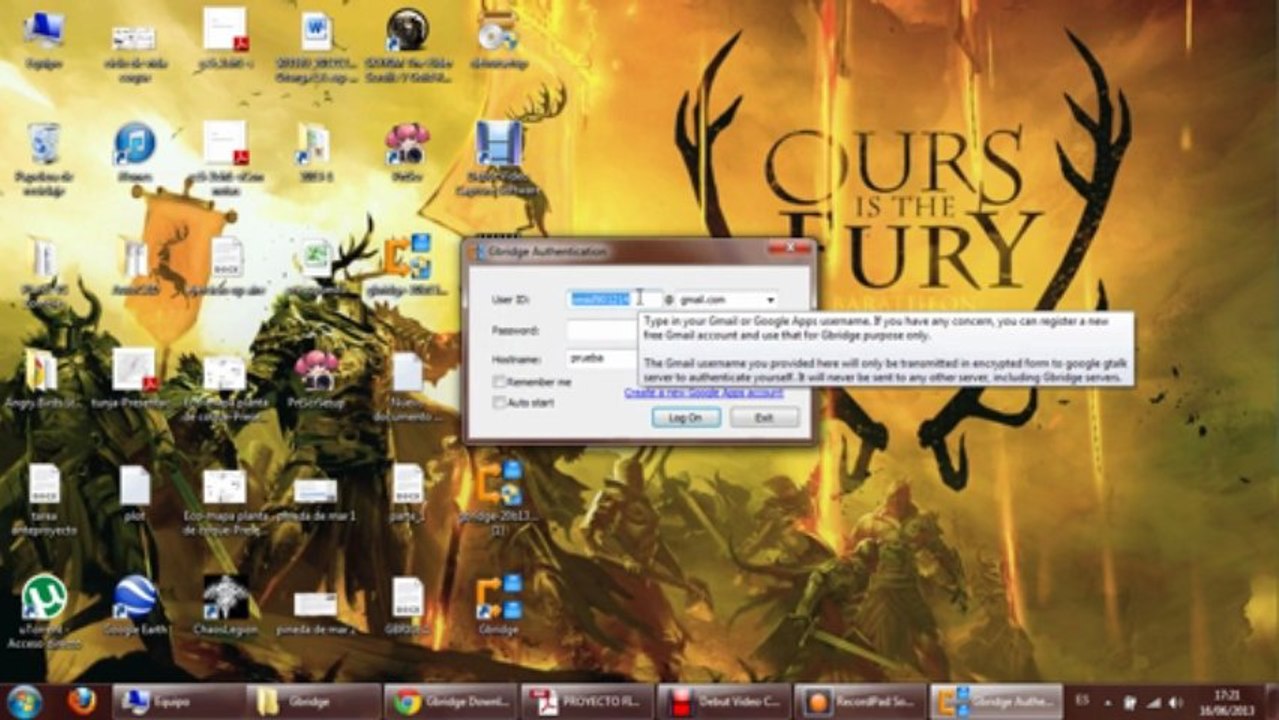Viewport: 1279px width, 720px height.
Task: Open the pineda de mar 1 image
Action: [x=316, y=498]
